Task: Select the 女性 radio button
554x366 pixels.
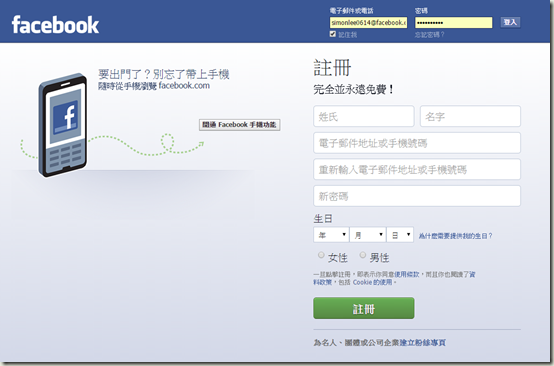Action: pos(321,255)
